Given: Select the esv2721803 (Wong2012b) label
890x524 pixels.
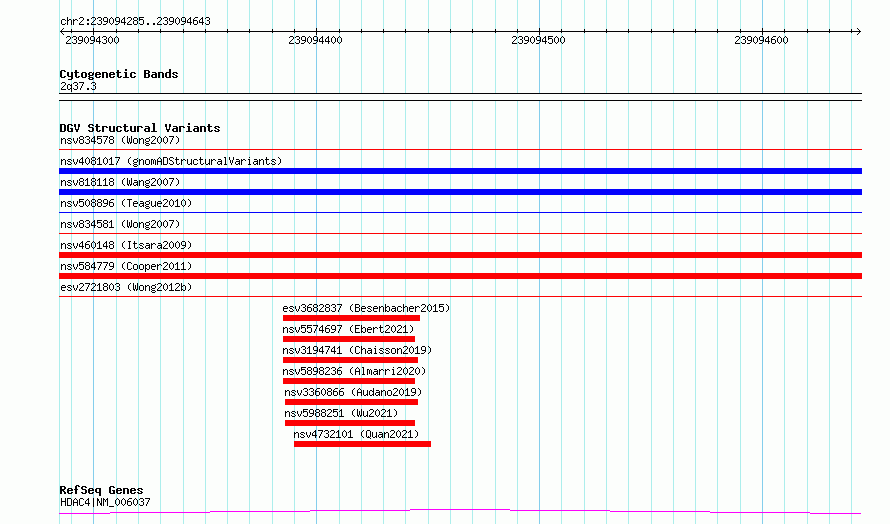Looking at the screenshot, I should point(126,287).
